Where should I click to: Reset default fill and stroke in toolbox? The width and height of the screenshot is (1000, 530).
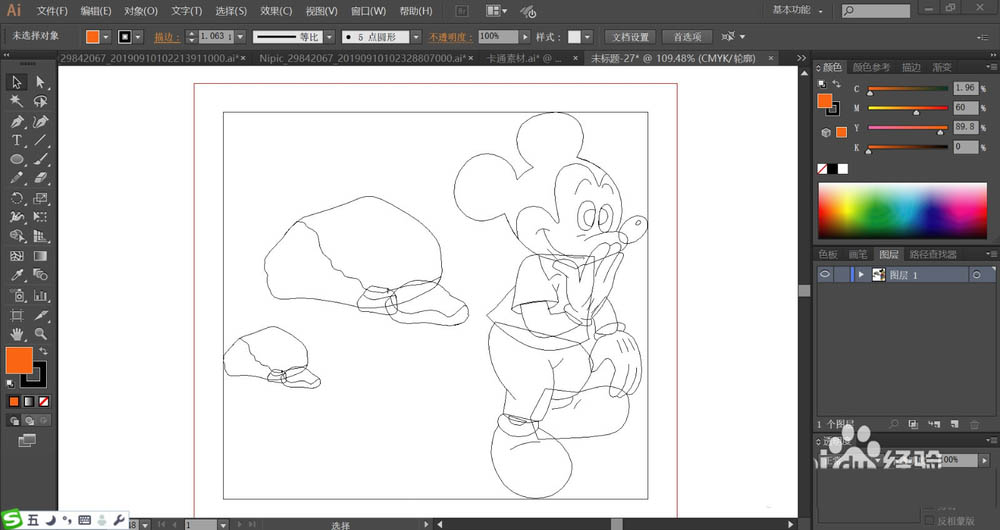pyautogui.click(x=10, y=384)
